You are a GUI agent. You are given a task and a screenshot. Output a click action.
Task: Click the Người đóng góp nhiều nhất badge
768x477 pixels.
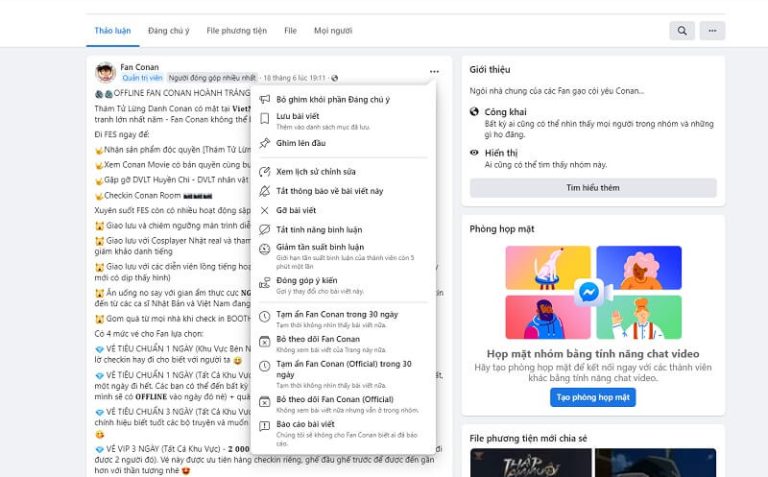pos(212,78)
